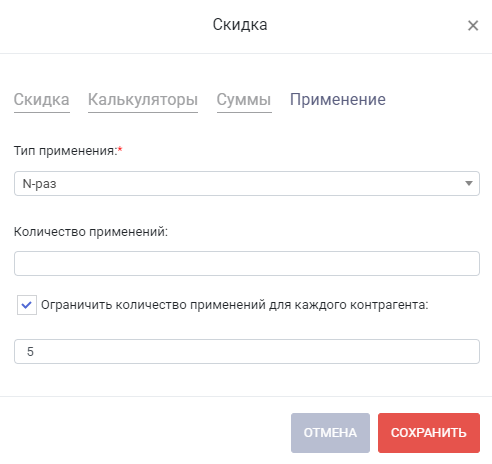Click the Тип применения field label
The image size is (492, 464).
coord(65,151)
